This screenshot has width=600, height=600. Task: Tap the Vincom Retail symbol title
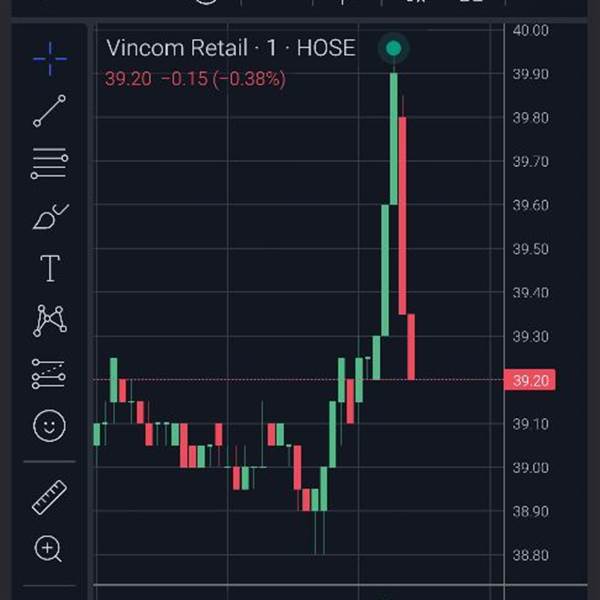[230, 48]
